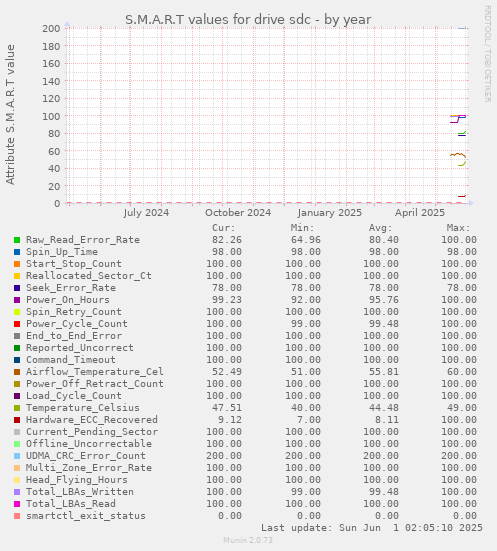Screen dimensions: 497x551
Task: Select the Temperature_Celsius legend label
Action: pos(83,408)
